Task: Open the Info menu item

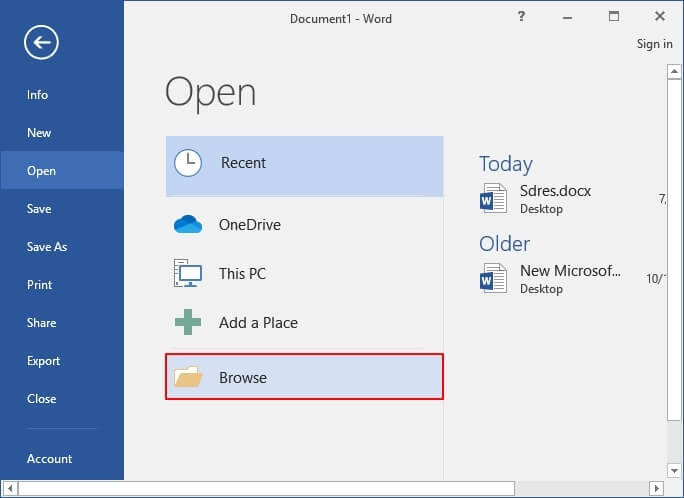Action: [38, 95]
